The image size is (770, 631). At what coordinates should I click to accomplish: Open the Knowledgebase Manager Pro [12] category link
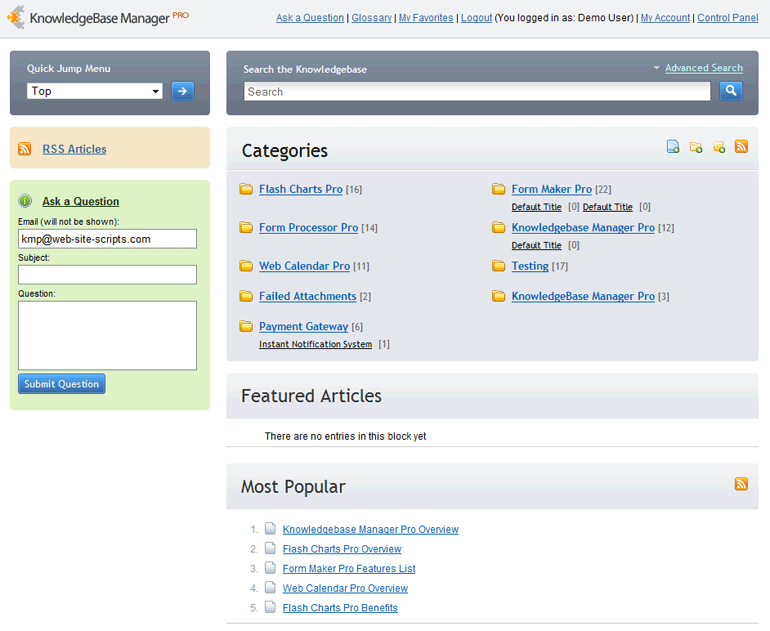pos(583,227)
